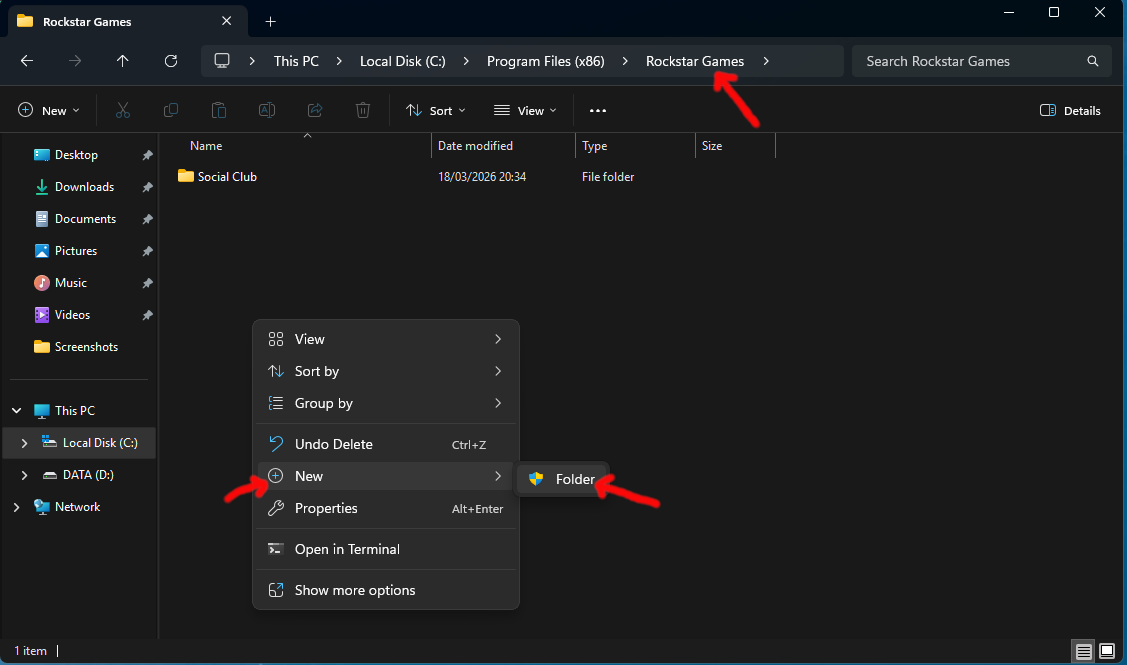Sort by Date modified column header
1127x665 pixels.
(x=475, y=146)
